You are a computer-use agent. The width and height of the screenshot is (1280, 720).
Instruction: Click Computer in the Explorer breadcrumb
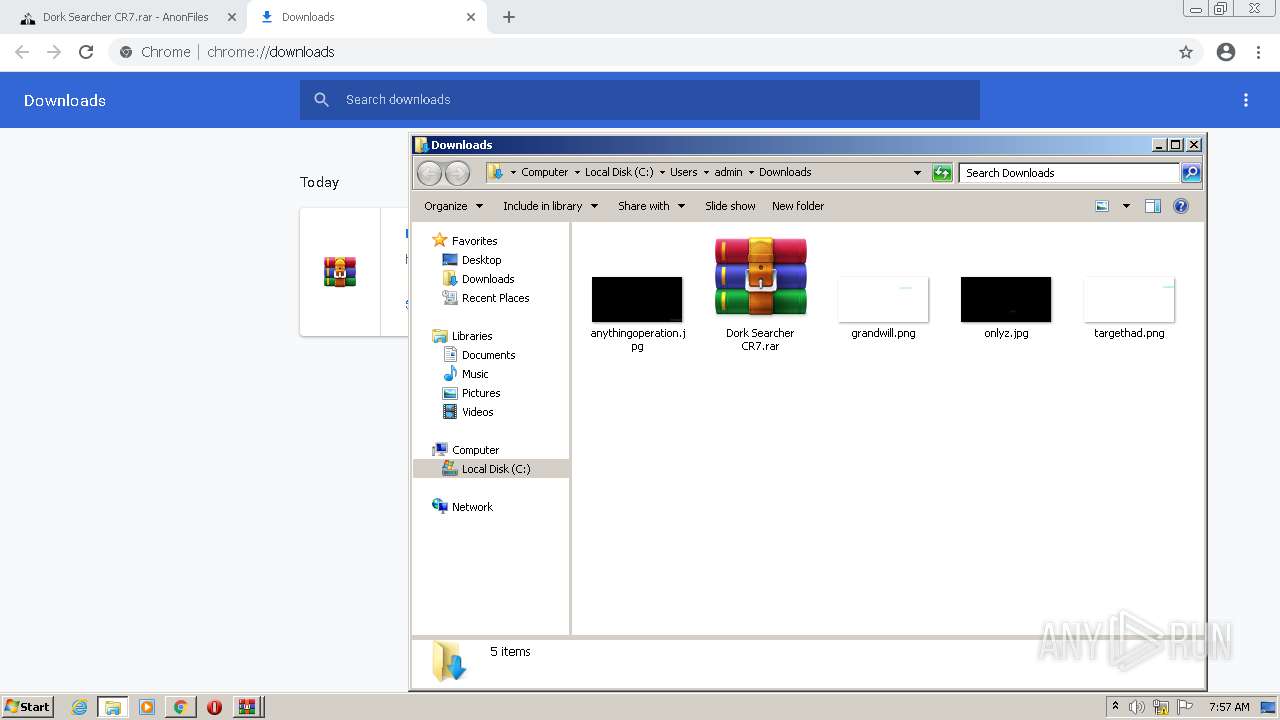pos(544,172)
